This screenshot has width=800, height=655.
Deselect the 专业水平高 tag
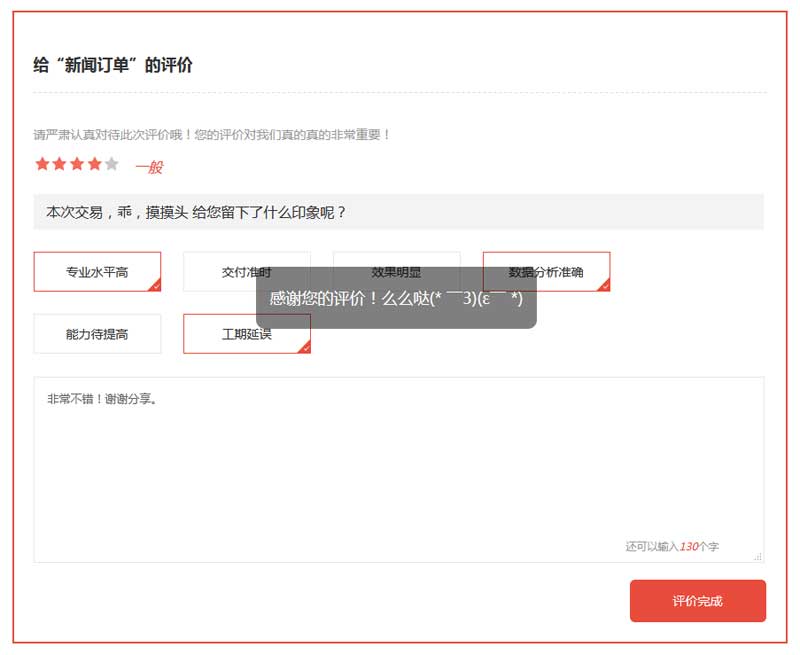tap(97, 272)
